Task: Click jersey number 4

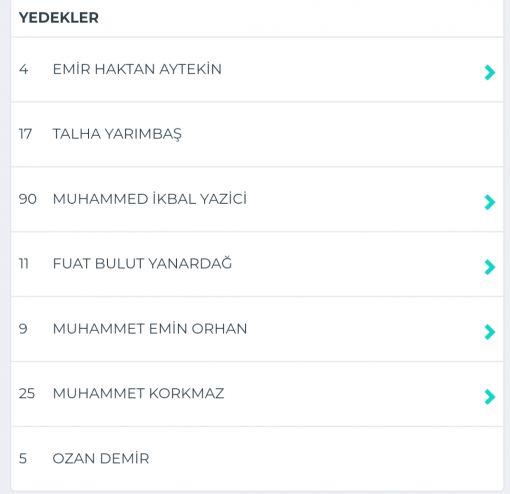Action: point(23,69)
